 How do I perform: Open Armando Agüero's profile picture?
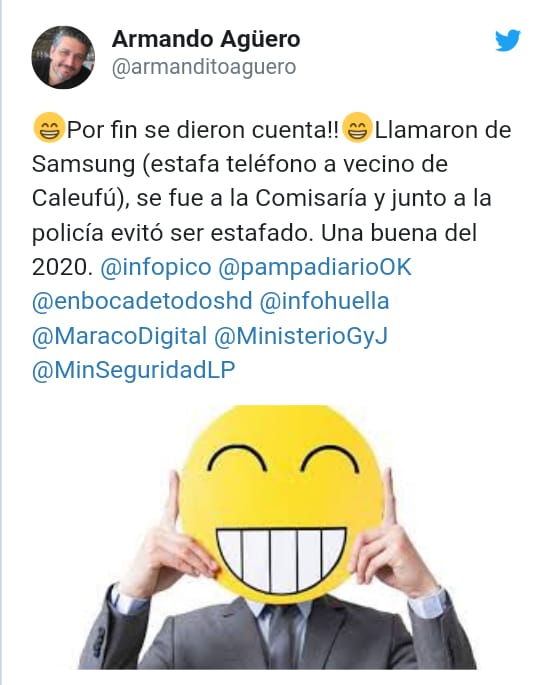[x=63, y=57]
